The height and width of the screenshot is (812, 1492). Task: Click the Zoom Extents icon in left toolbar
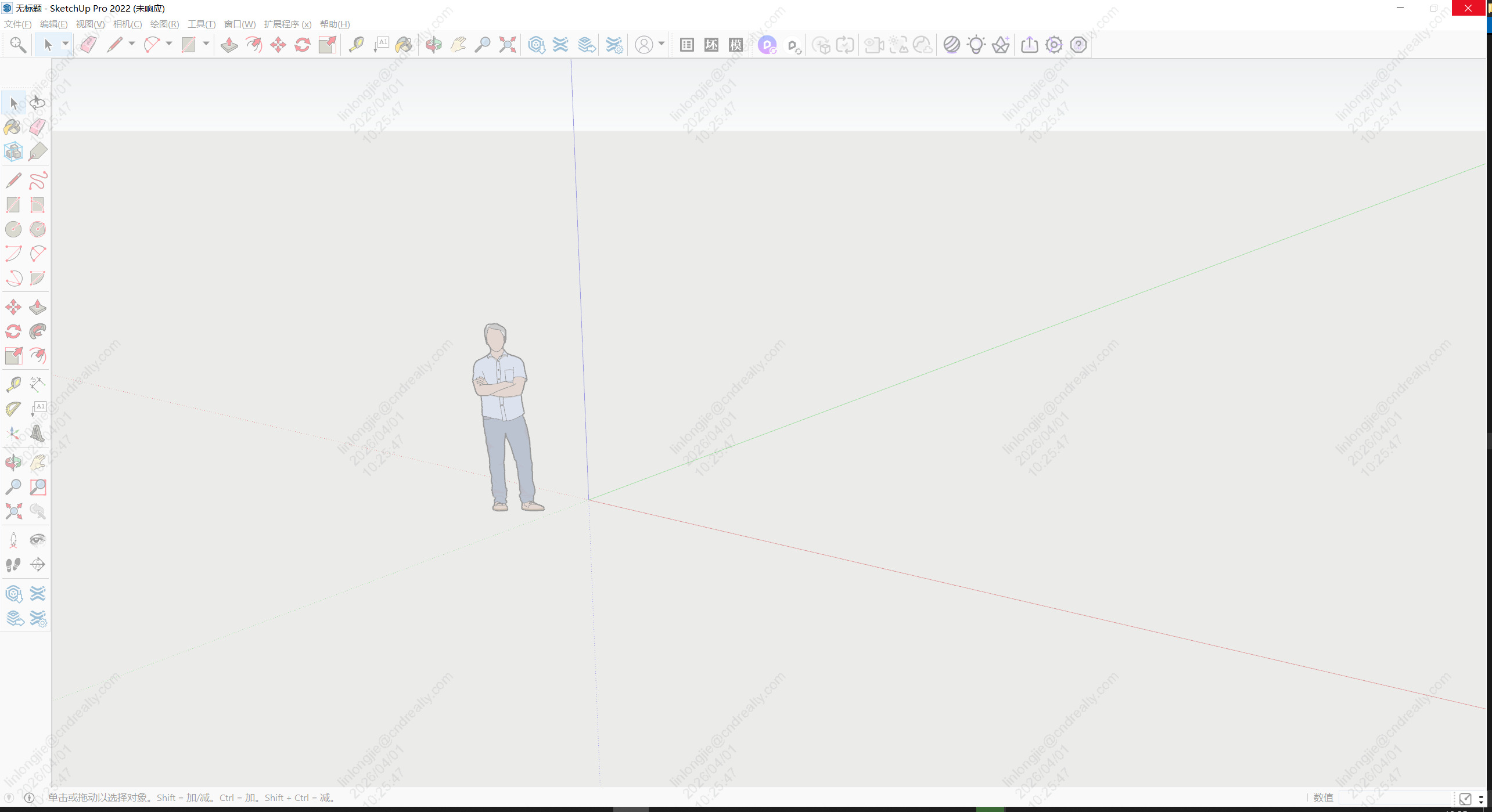coord(13,511)
